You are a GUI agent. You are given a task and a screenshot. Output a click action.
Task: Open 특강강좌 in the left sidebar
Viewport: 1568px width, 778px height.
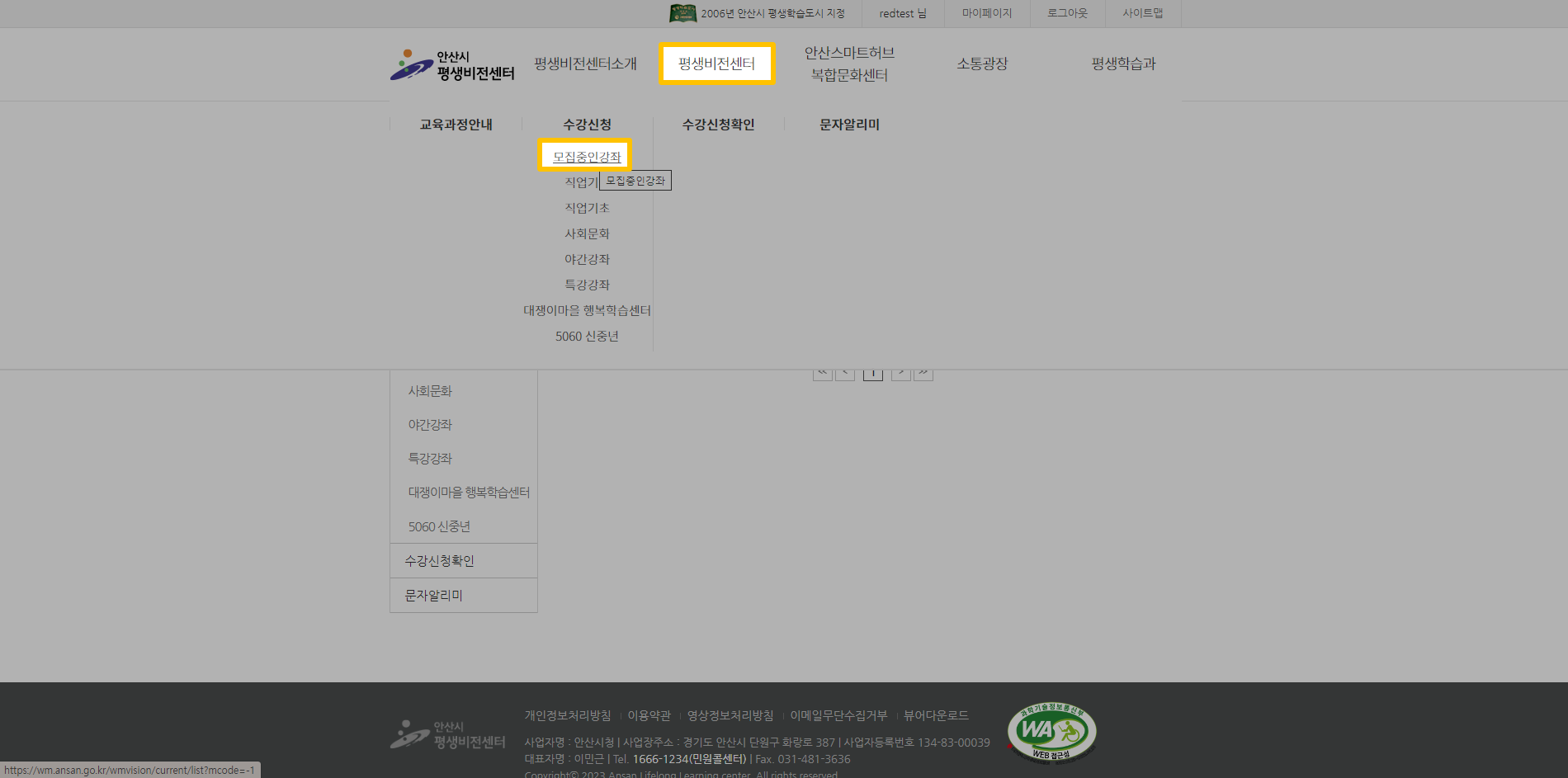430,459
